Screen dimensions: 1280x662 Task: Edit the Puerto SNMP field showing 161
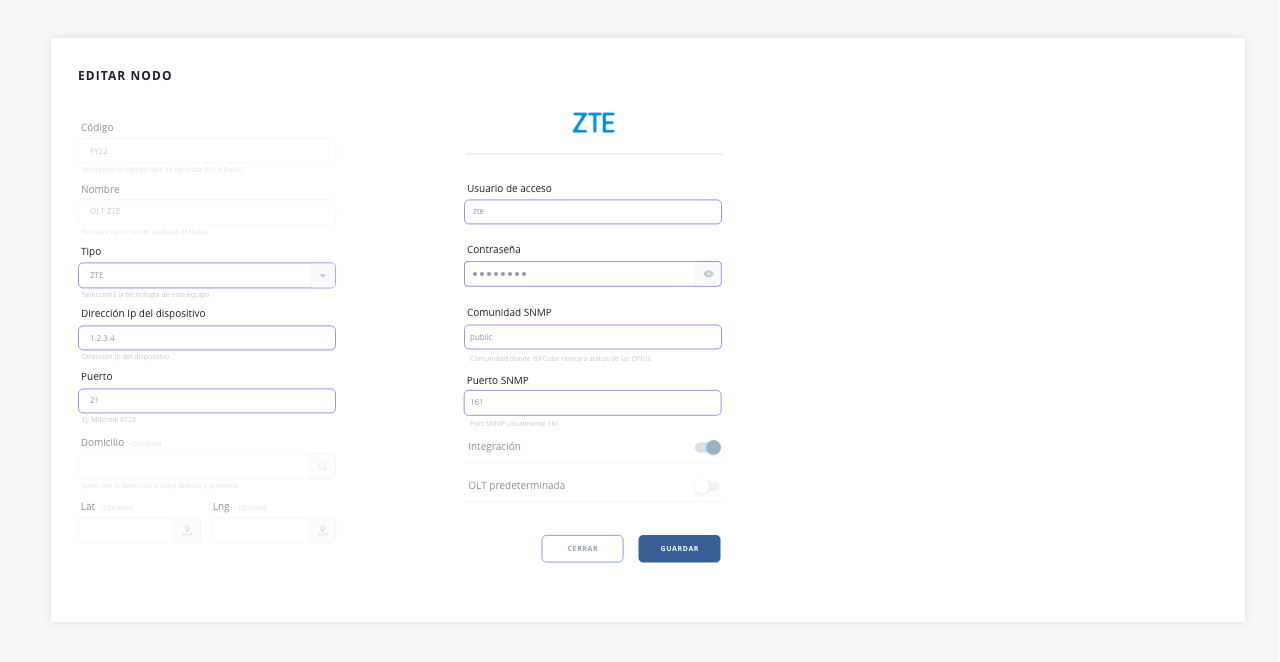[x=592, y=403]
